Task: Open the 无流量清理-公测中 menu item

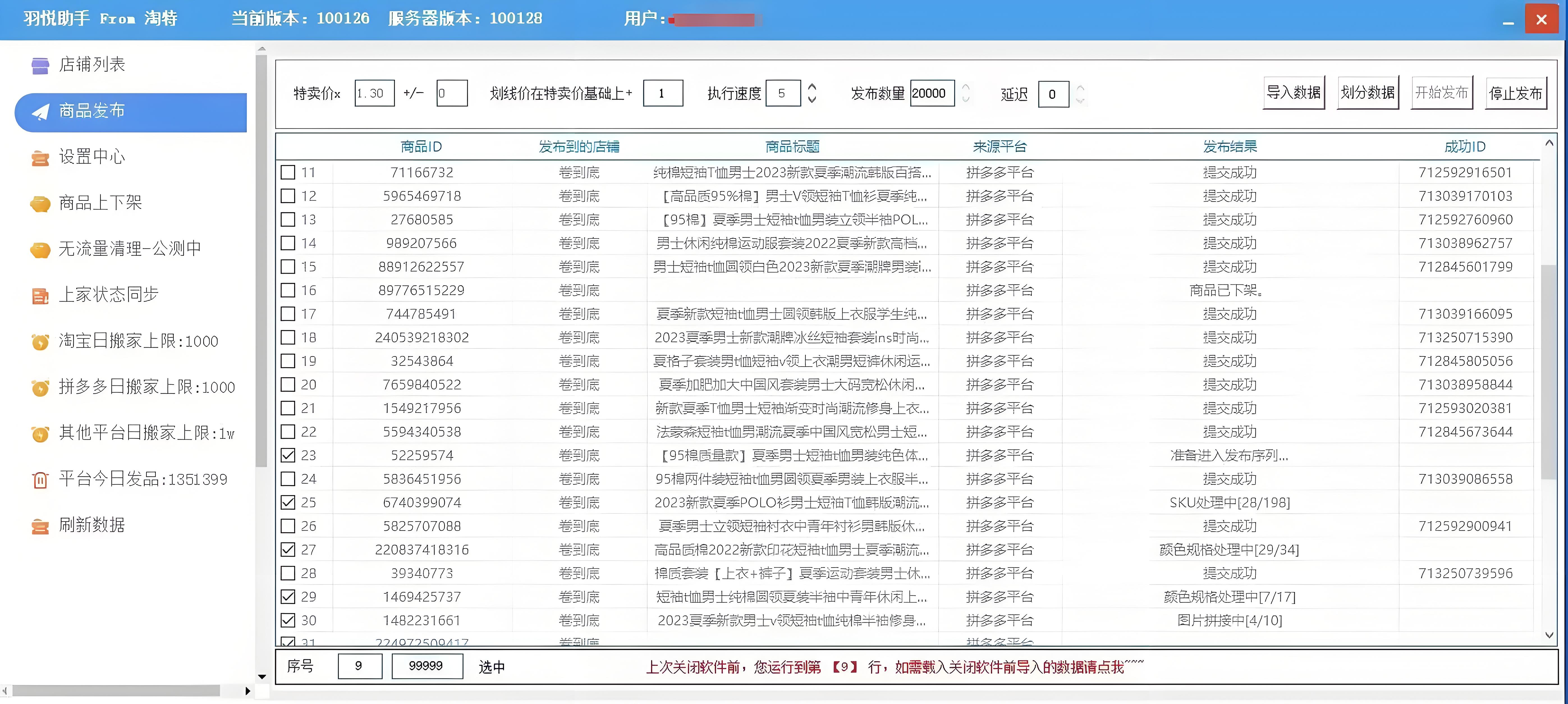Action: point(129,248)
